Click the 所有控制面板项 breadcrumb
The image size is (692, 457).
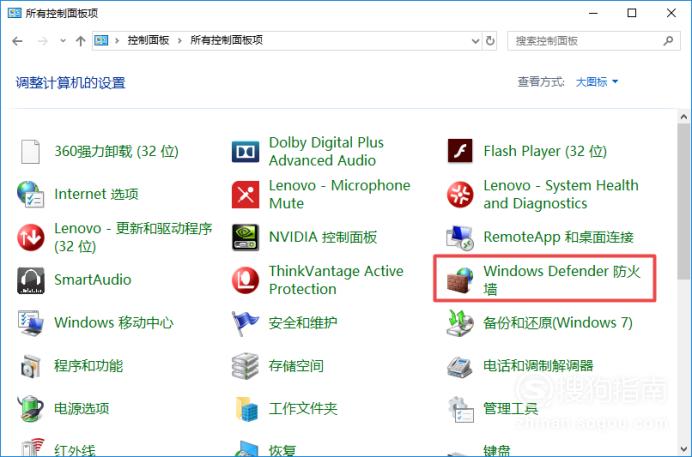pos(226,41)
